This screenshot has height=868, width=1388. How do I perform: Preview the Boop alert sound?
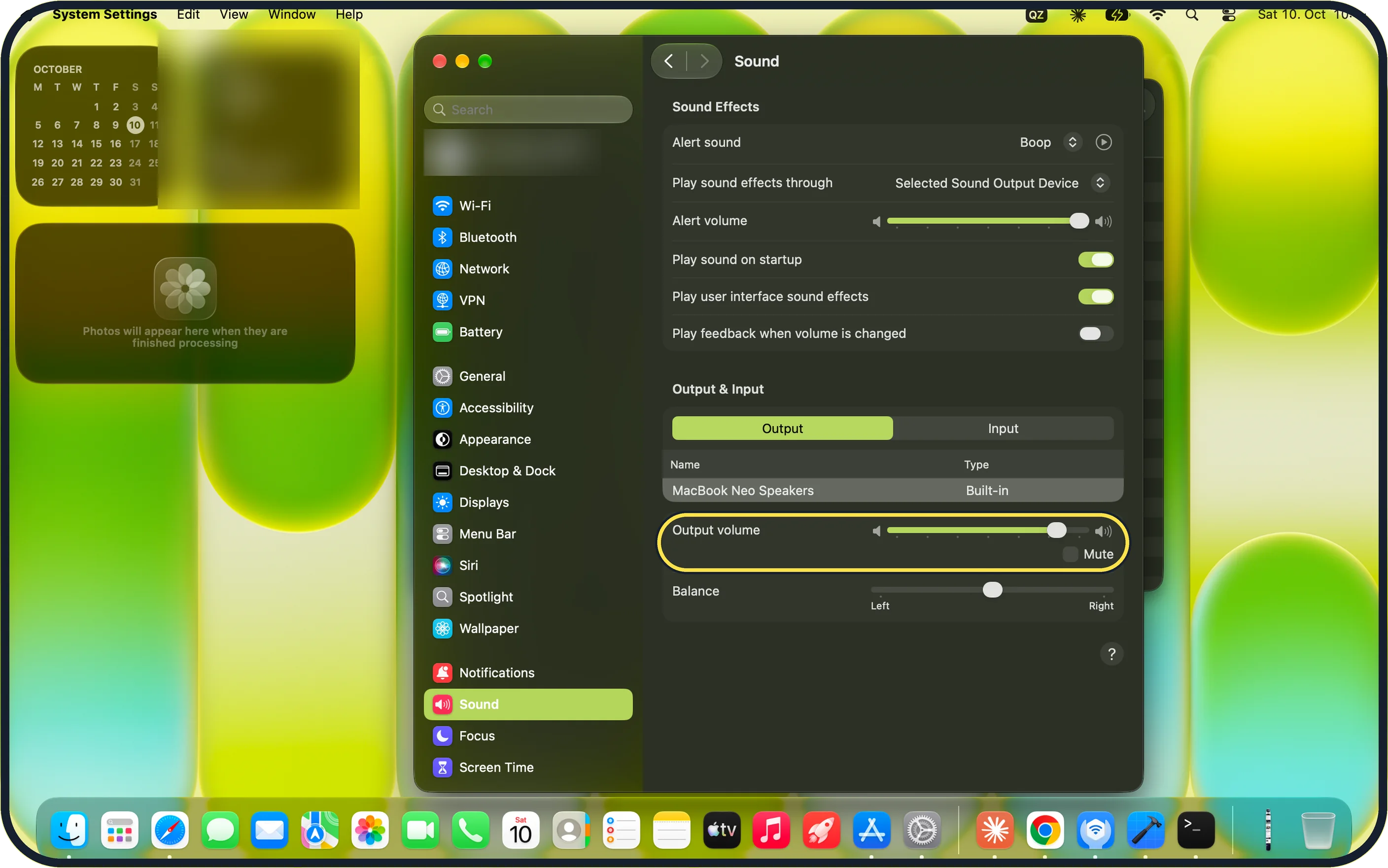1103,142
